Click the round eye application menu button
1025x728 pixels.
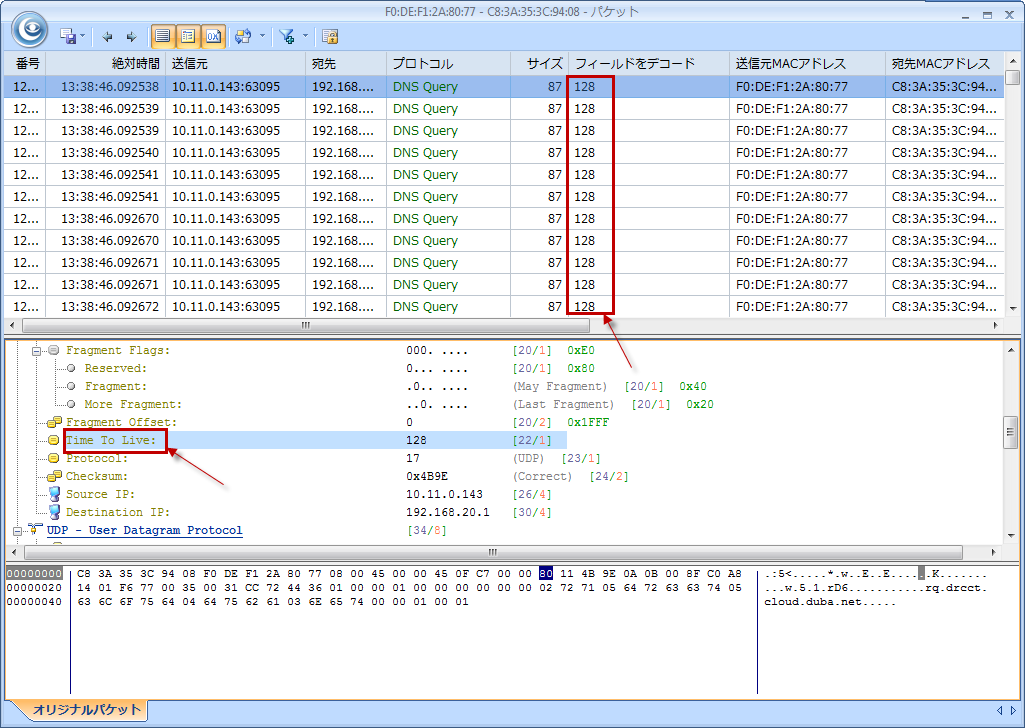pos(29,29)
